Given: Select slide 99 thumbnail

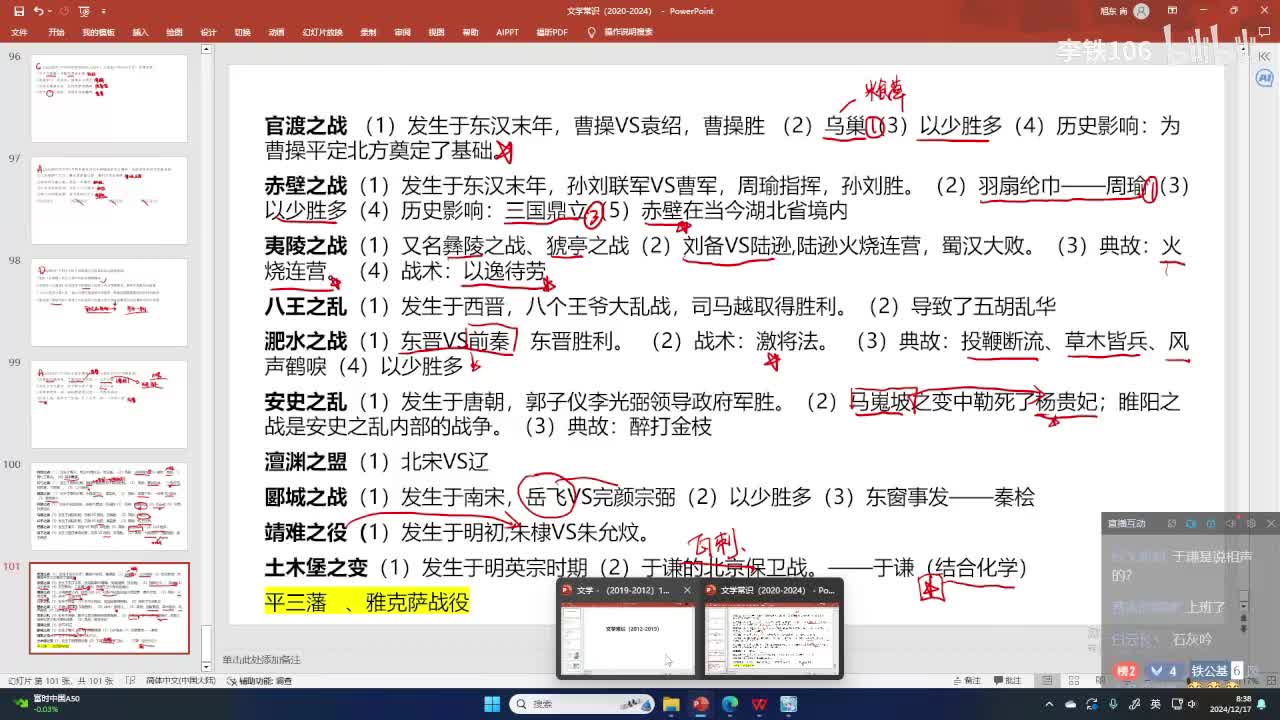Looking at the screenshot, I should tap(109, 404).
